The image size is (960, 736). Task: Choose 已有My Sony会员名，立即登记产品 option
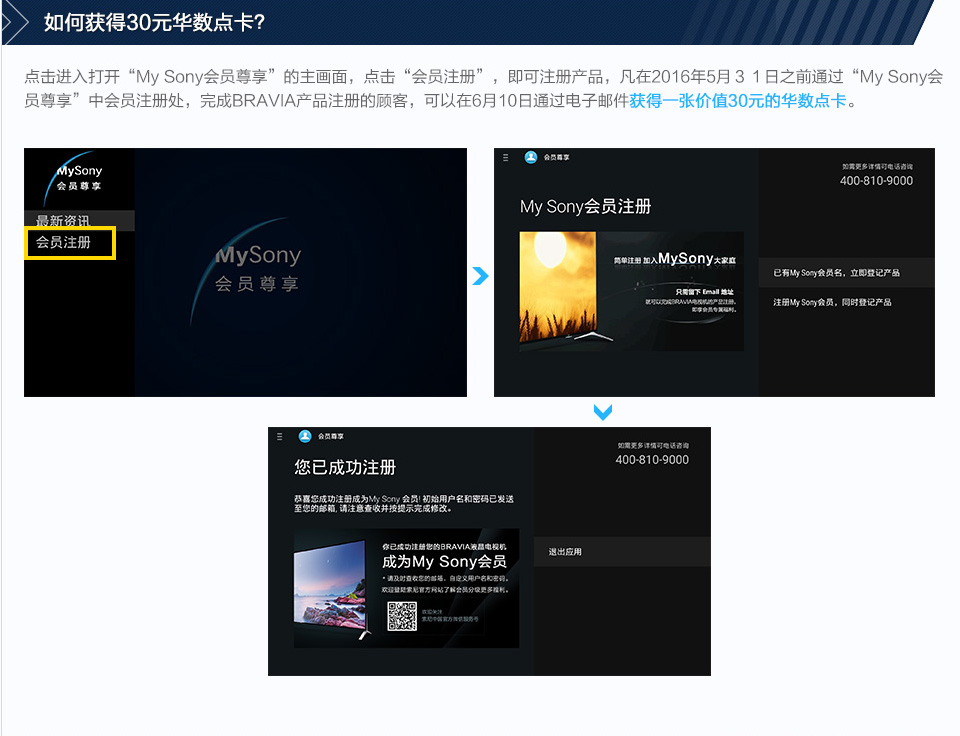point(846,272)
